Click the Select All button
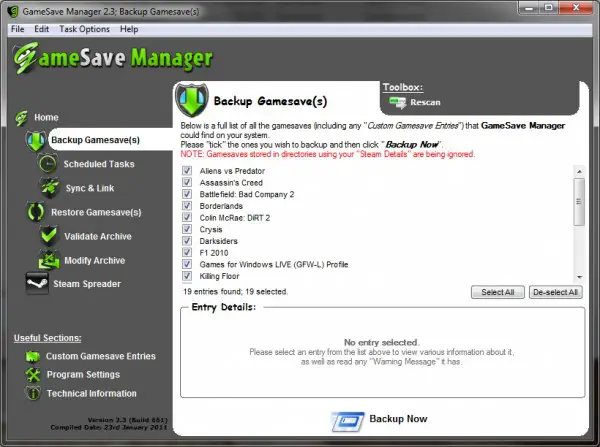 (497, 292)
